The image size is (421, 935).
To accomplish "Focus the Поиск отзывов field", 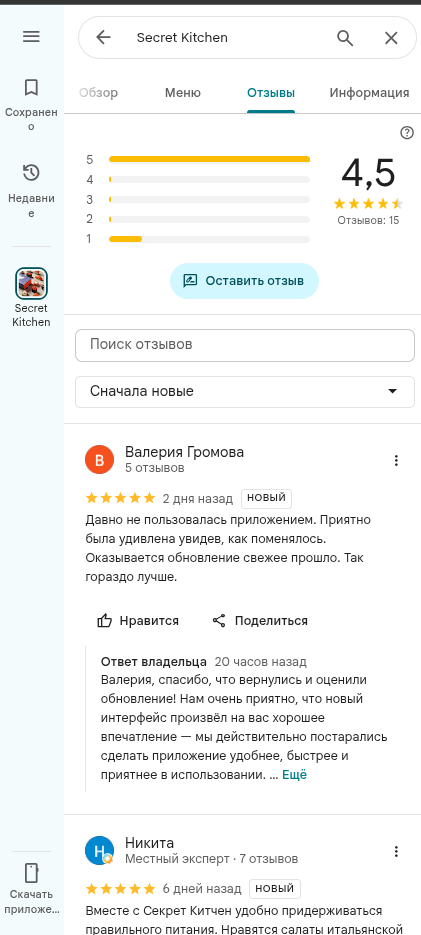I will (244, 345).
